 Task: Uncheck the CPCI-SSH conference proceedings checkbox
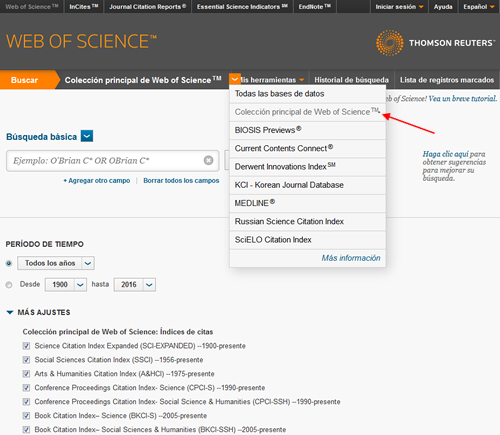pyautogui.click(x=26, y=402)
